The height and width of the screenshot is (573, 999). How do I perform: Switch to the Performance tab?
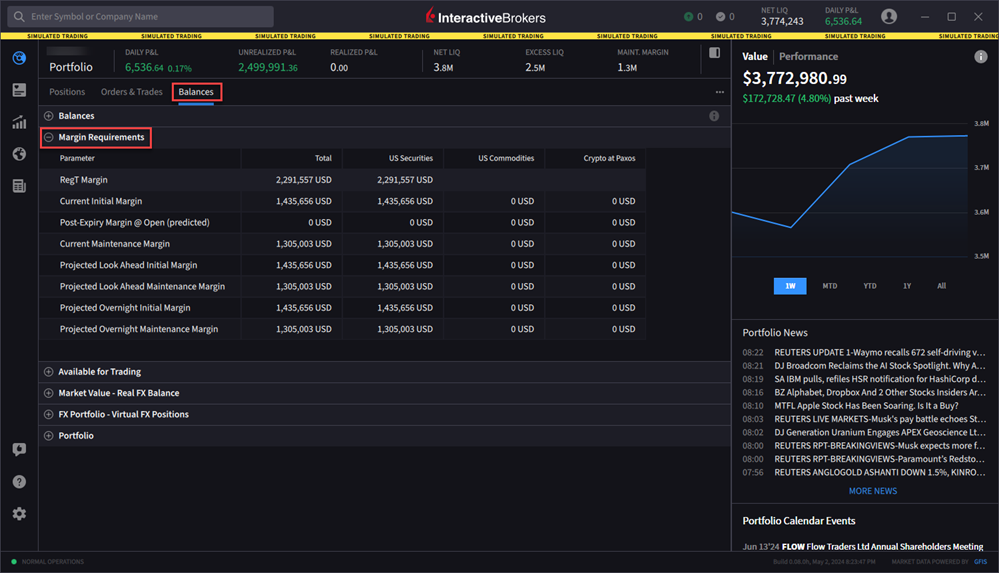[809, 57]
